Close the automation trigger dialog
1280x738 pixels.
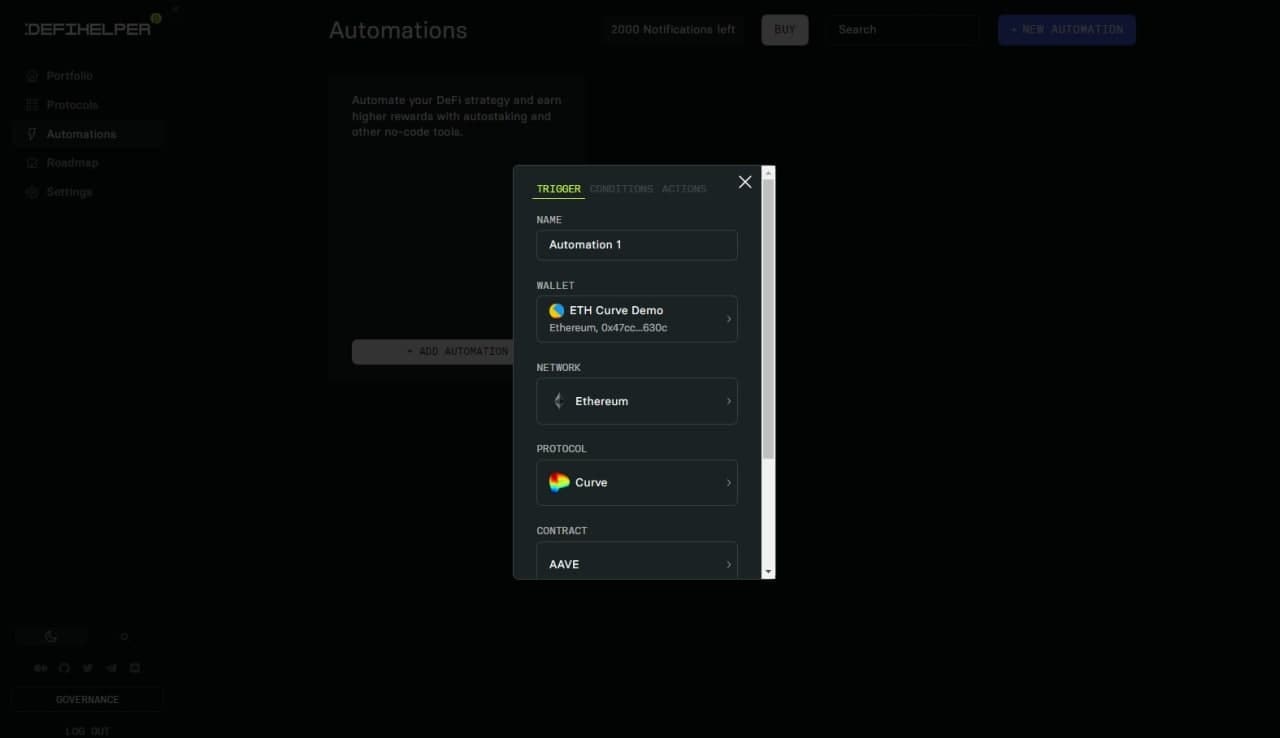744,182
